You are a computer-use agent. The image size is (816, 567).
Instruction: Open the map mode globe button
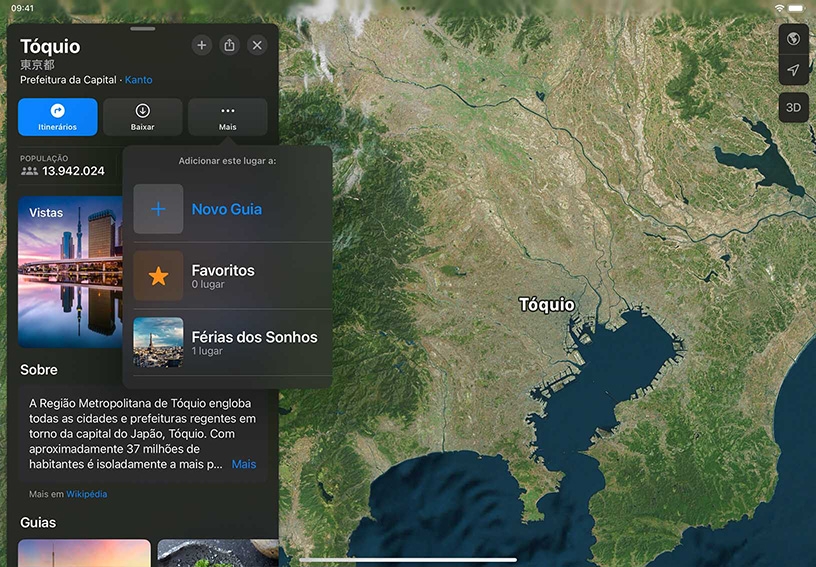pyautogui.click(x=793, y=38)
